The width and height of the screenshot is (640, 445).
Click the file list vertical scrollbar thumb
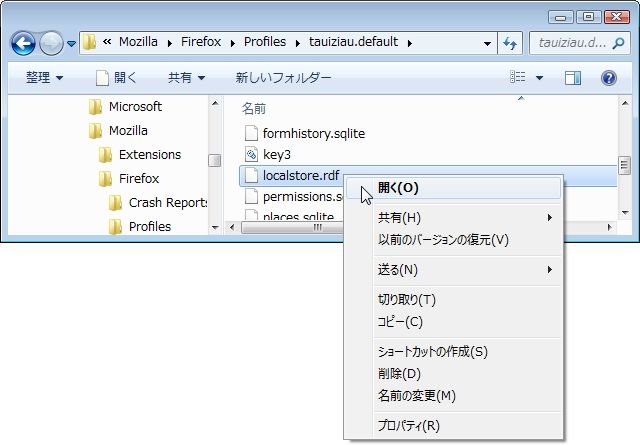pyautogui.click(x=624, y=165)
